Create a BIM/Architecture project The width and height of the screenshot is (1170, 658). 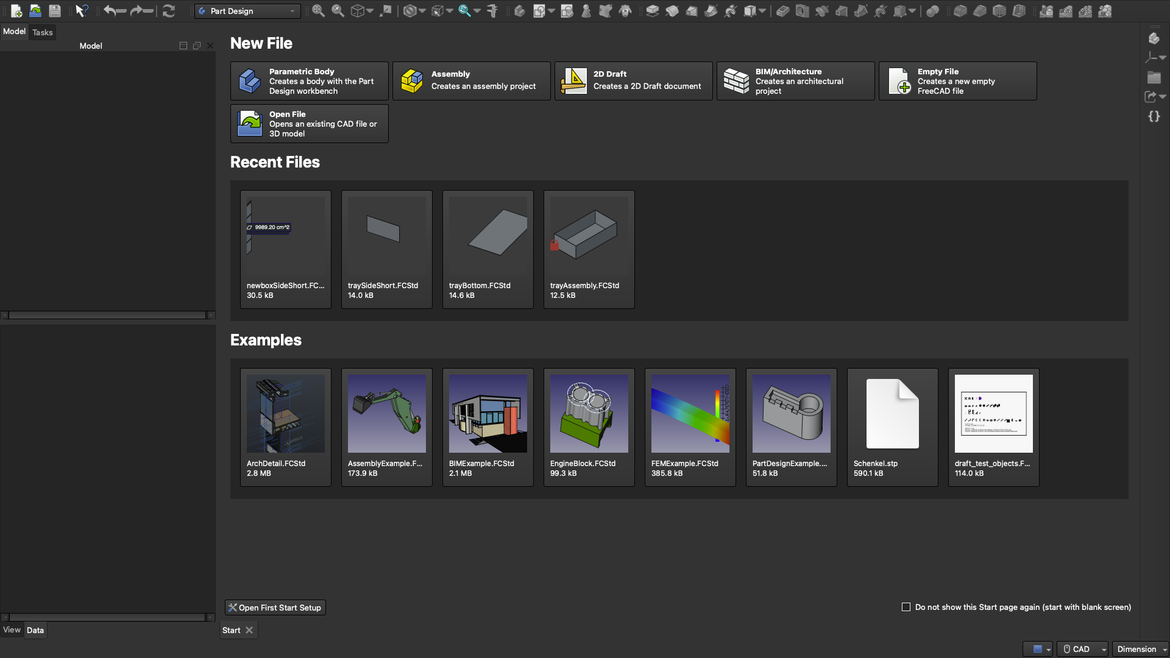[x=795, y=81]
